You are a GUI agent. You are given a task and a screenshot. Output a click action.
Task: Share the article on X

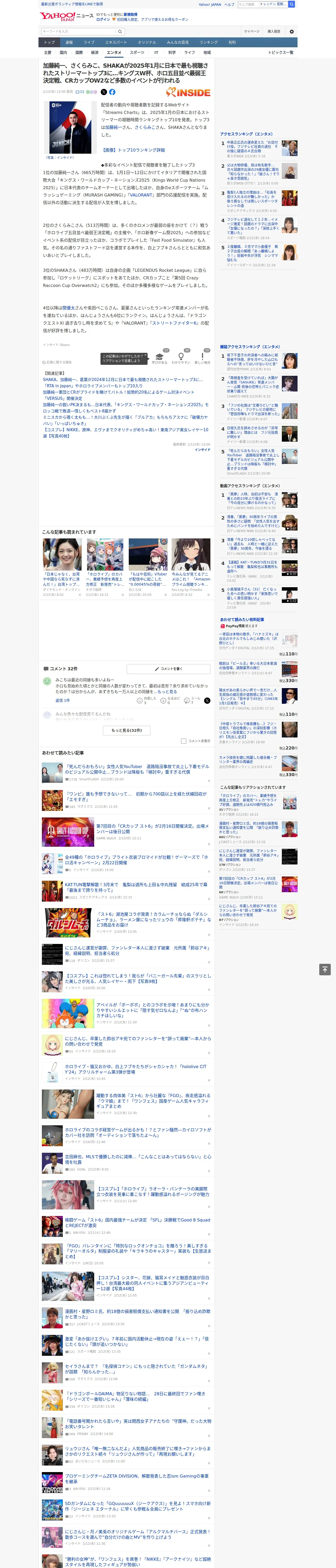coord(104,92)
